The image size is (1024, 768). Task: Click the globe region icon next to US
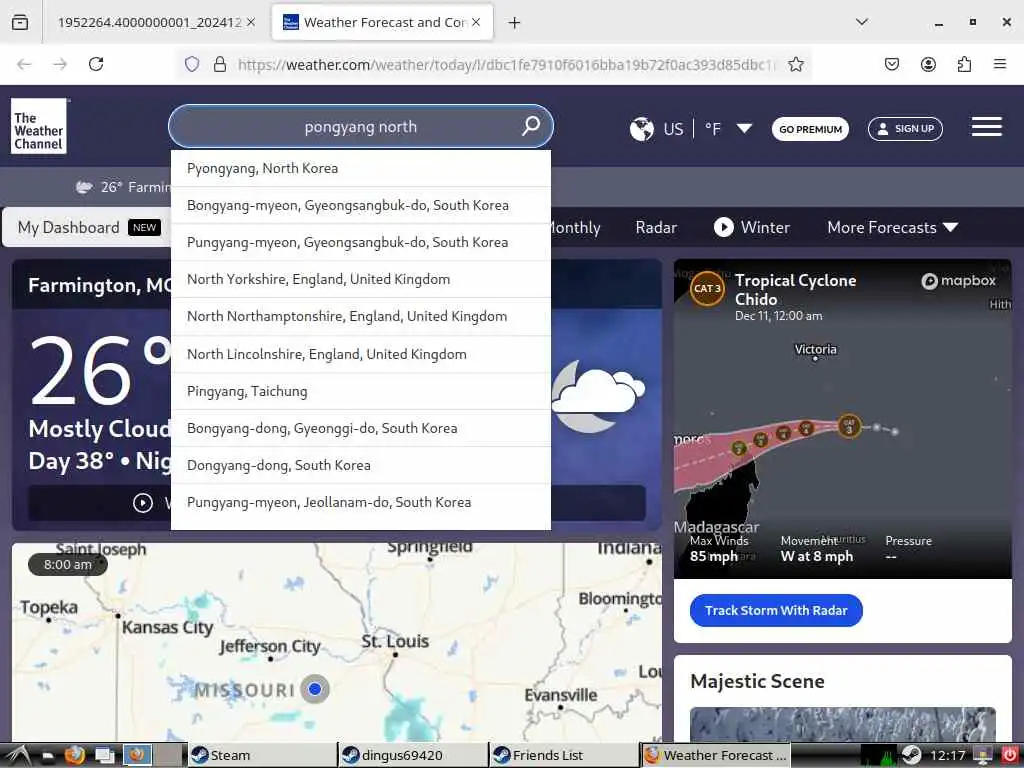click(641, 129)
